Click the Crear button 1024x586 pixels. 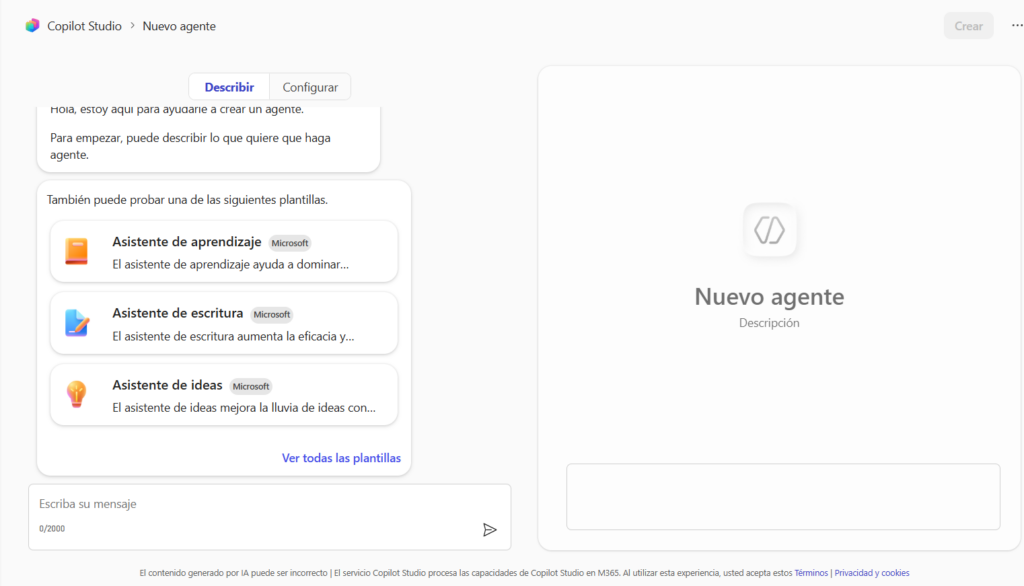pos(968,26)
